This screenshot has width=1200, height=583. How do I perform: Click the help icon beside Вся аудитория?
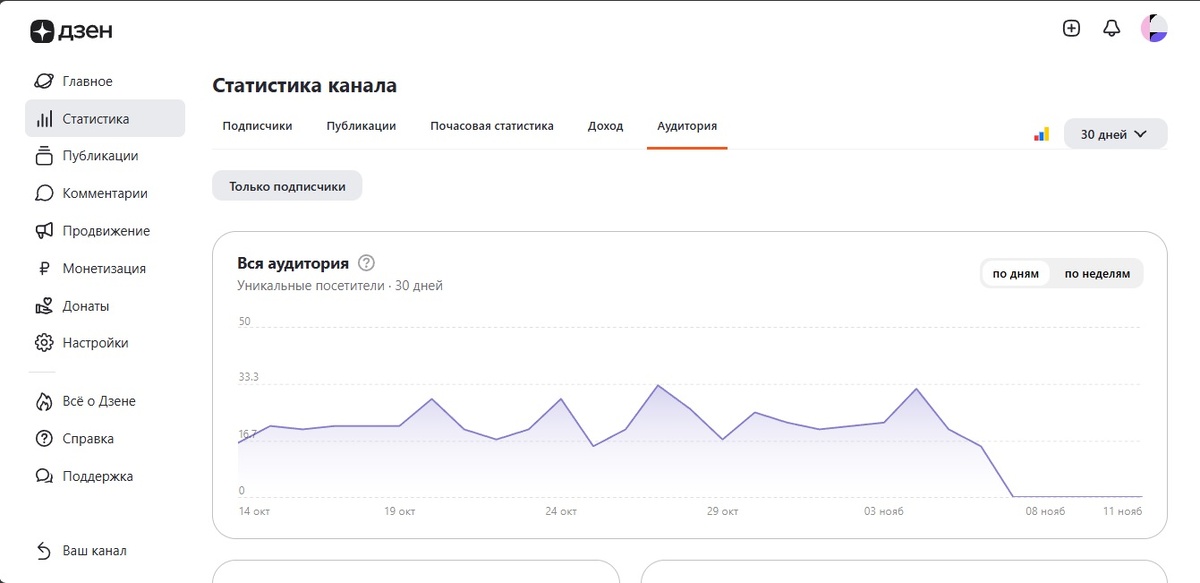point(366,263)
